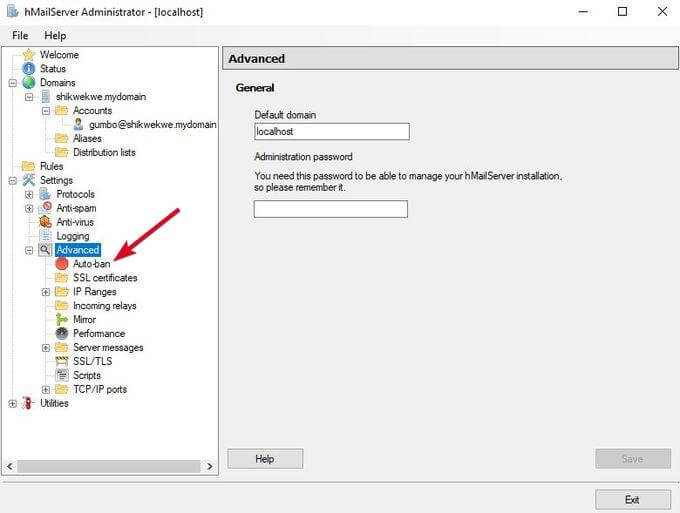Click the Aliases folder icon
This screenshot has width=680, height=513.
click(62, 138)
